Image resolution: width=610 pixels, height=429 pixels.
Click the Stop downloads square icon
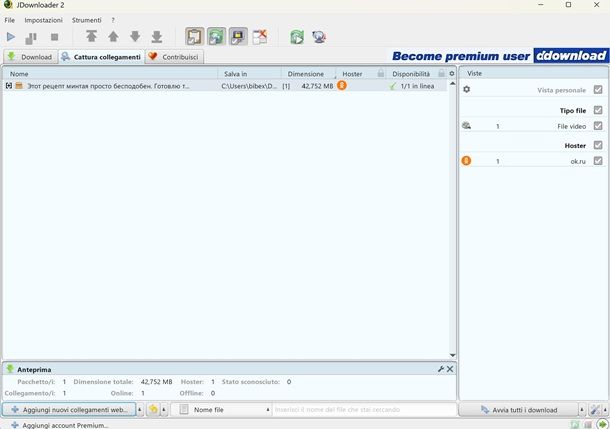[54, 37]
